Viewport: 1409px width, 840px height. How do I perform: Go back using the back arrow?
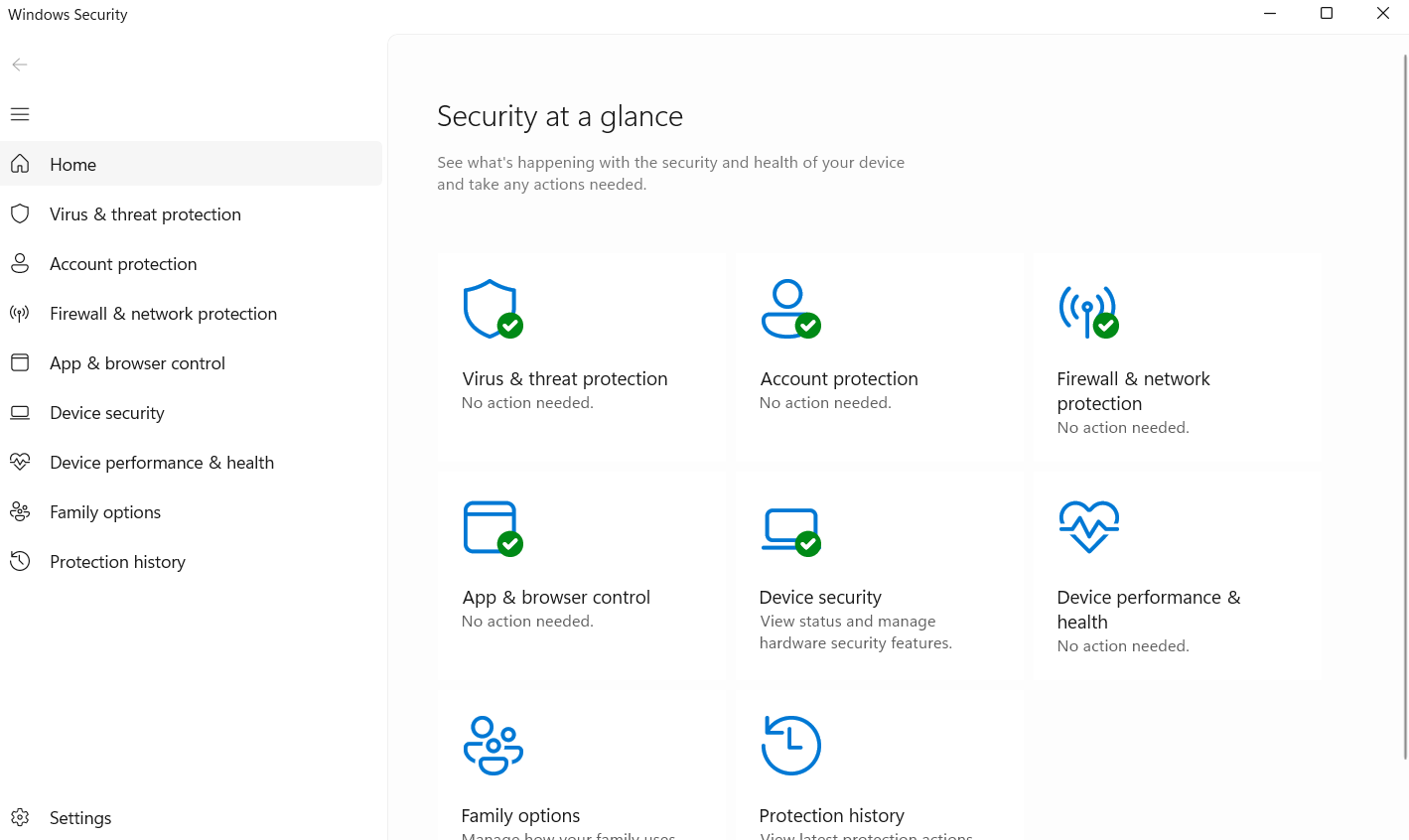20,65
